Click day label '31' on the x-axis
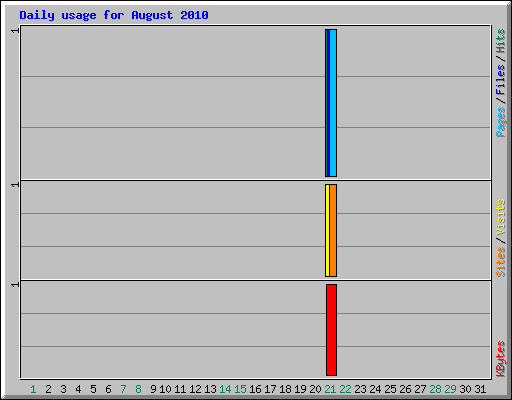512x400 pixels. point(480,389)
